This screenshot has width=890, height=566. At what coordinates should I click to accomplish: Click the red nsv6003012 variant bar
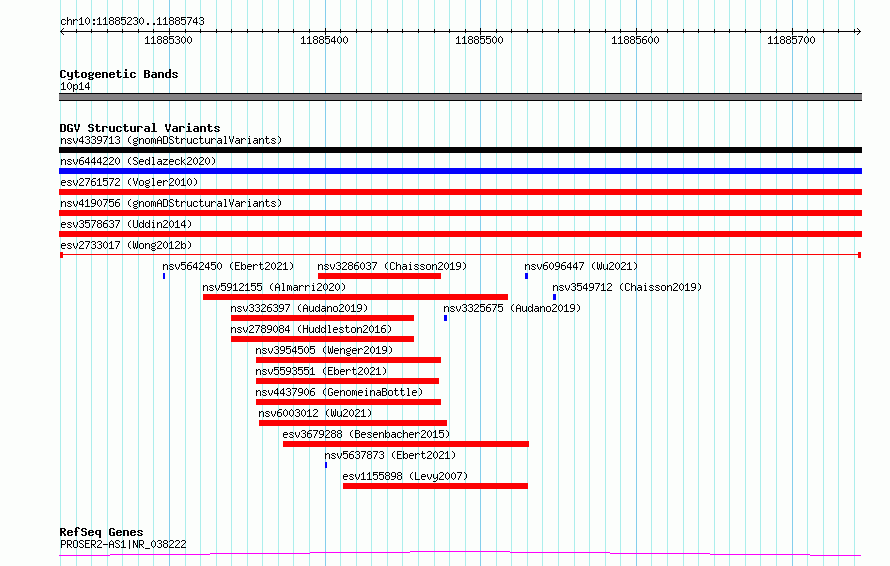353,423
